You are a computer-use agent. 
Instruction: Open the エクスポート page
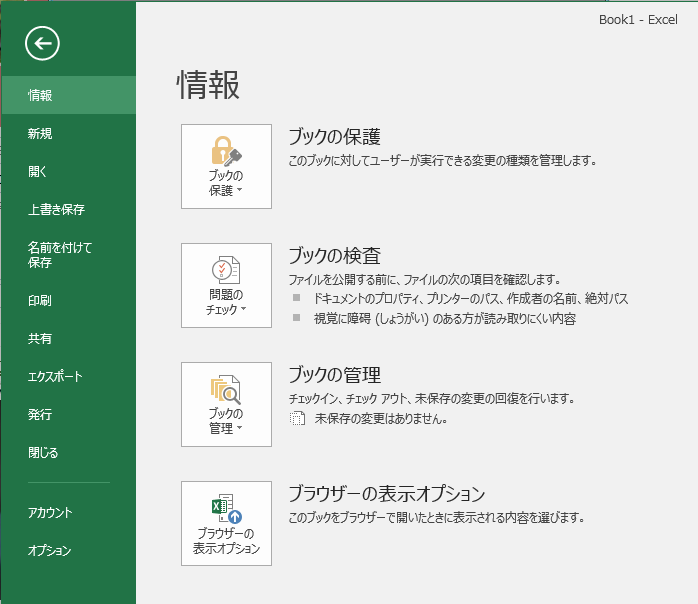click(x=69, y=377)
